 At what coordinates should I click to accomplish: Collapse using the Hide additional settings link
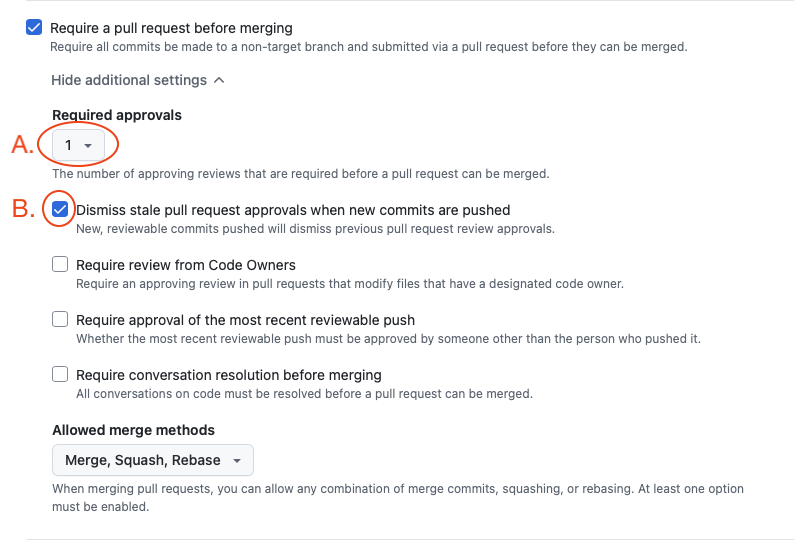click(129, 80)
